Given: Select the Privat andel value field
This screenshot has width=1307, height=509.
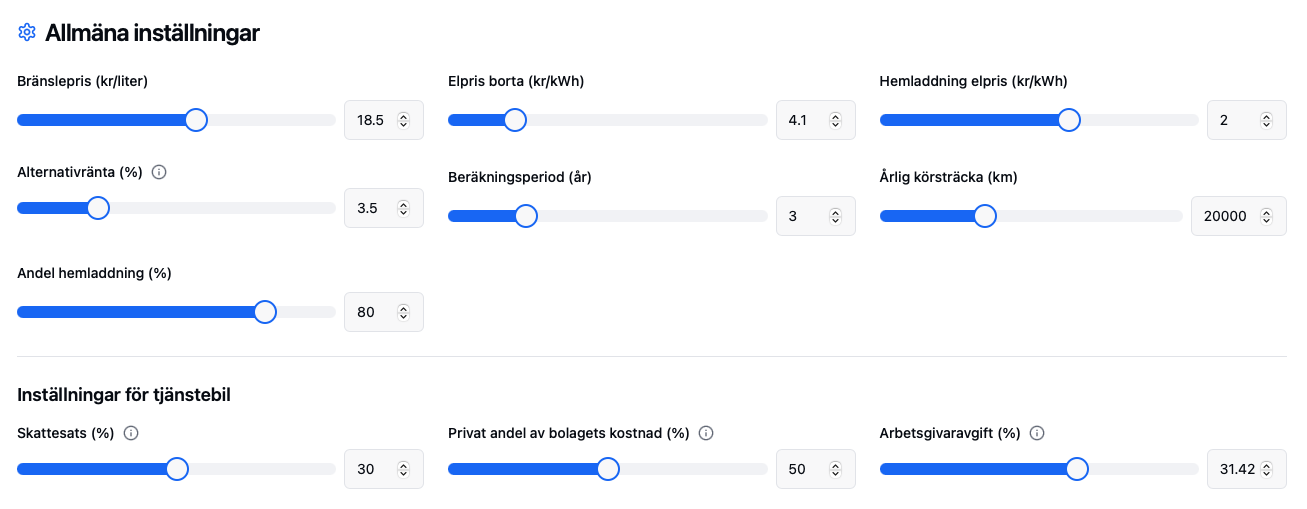Looking at the screenshot, I should 804,469.
